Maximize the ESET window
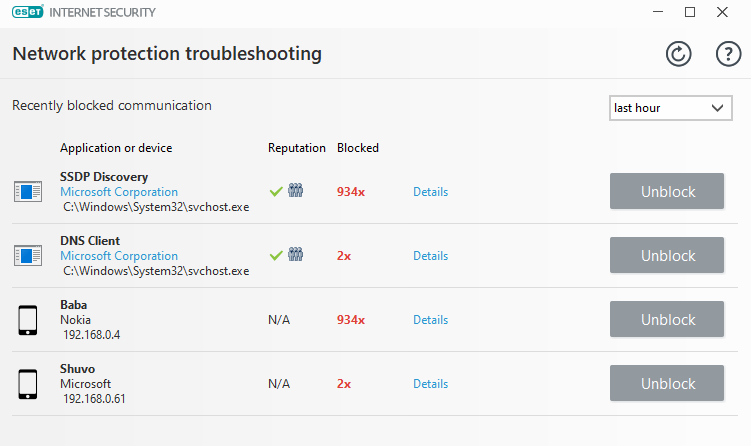Viewport: 751px width, 446px height. click(689, 12)
